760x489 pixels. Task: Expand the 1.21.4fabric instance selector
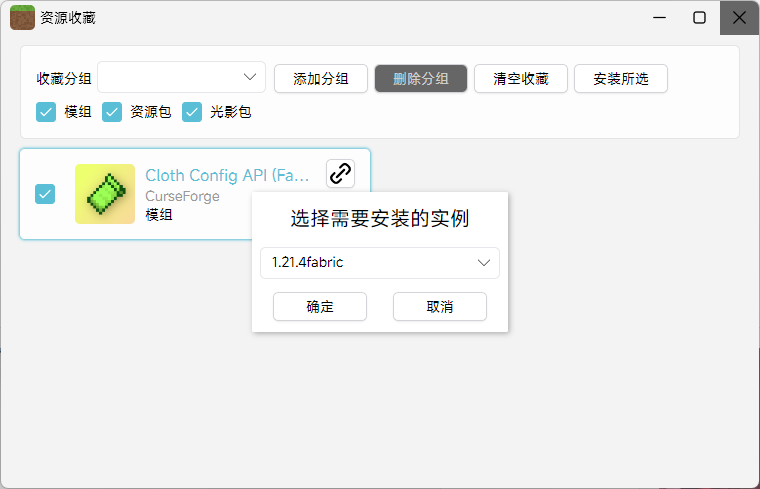[379, 263]
